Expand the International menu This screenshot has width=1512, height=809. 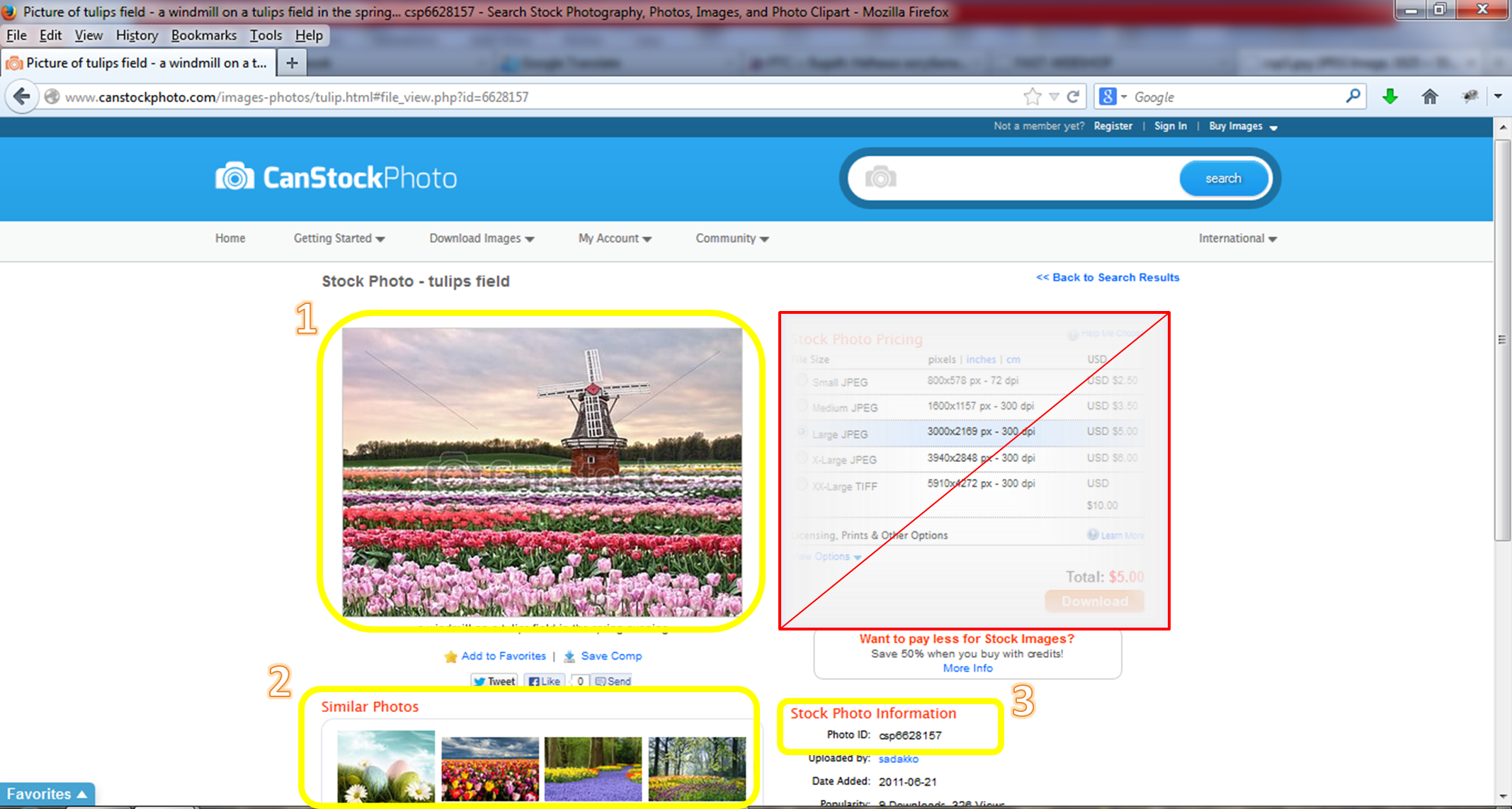[1237, 238]
